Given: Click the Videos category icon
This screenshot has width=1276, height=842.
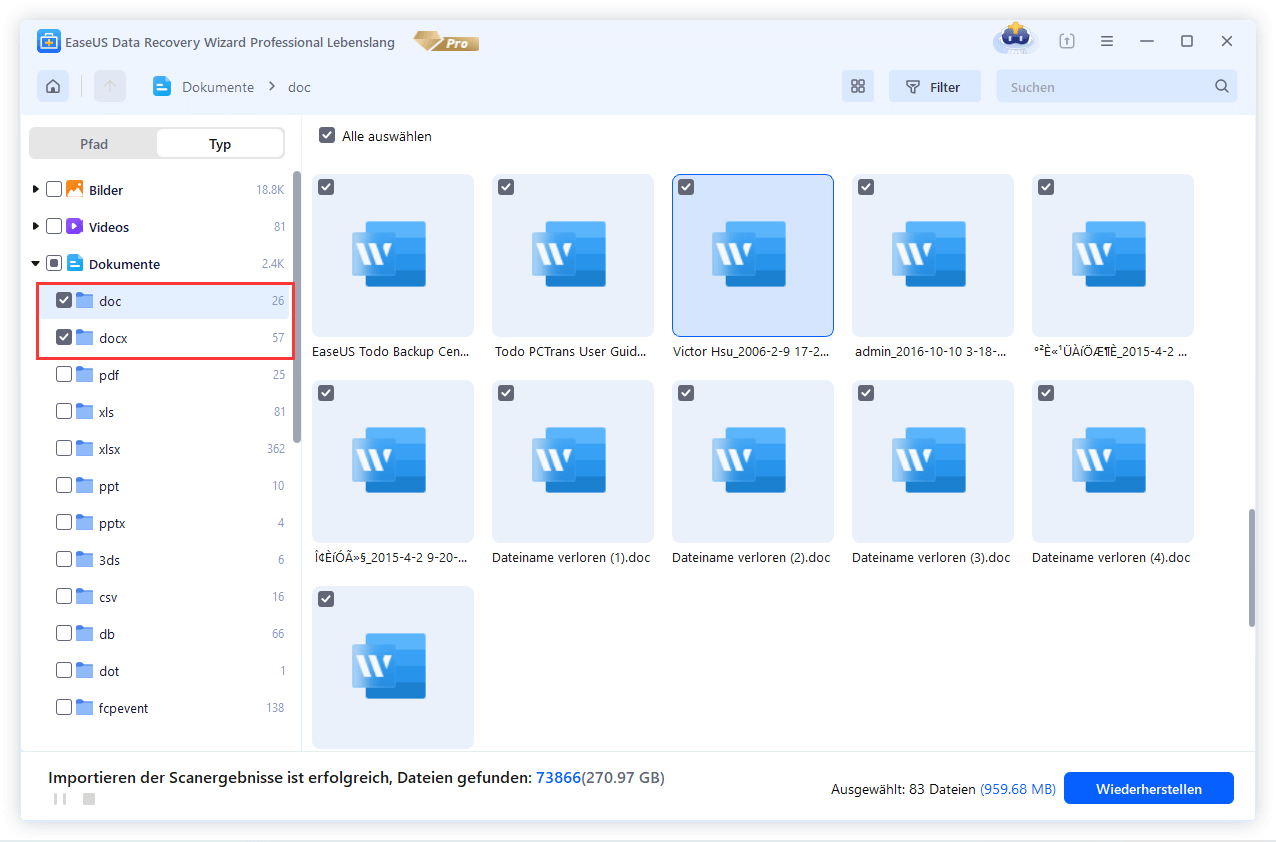Looking at the screenshot, I should [x=74, y=227].
